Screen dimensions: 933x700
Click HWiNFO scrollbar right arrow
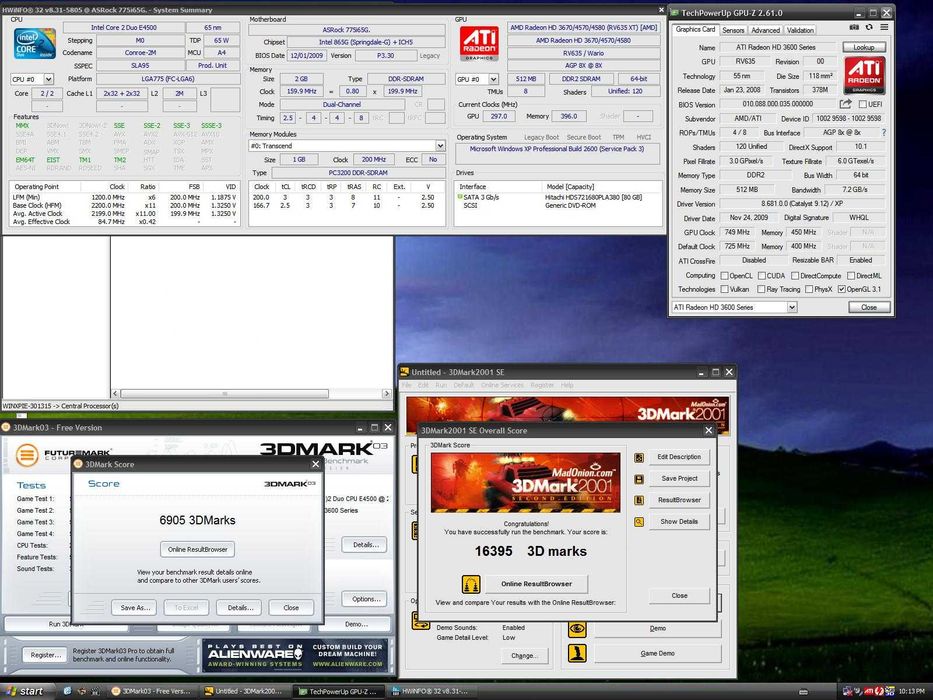387,394
